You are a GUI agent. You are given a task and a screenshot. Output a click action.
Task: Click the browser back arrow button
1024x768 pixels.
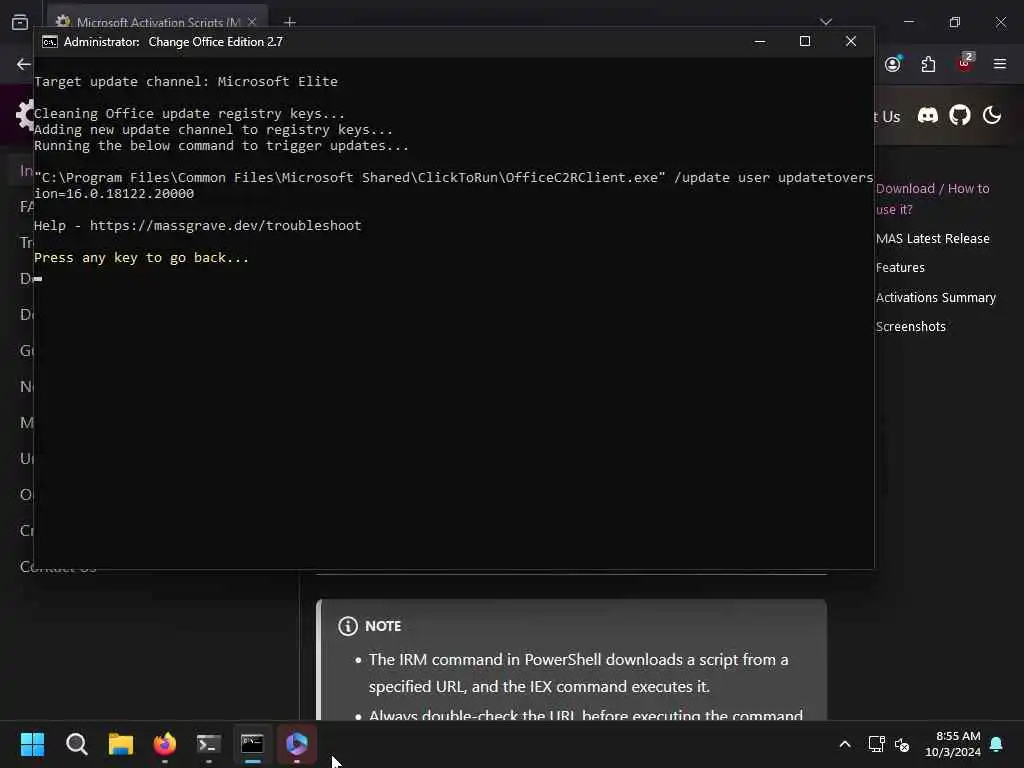point(24,64)
